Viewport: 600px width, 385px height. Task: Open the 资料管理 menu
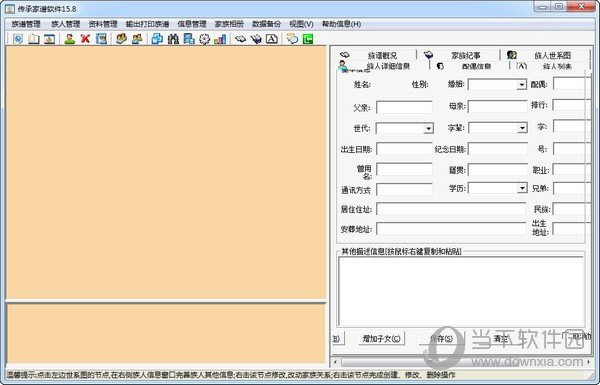(x=103, y=24)
